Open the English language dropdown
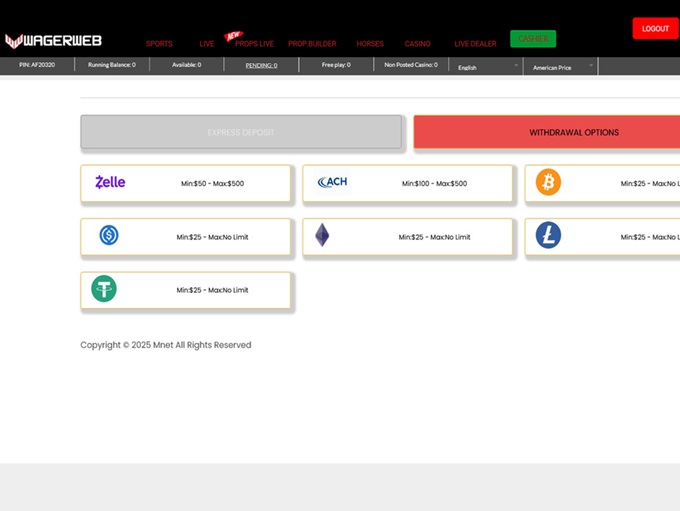680x511 pixels. (x=488, y=67)
